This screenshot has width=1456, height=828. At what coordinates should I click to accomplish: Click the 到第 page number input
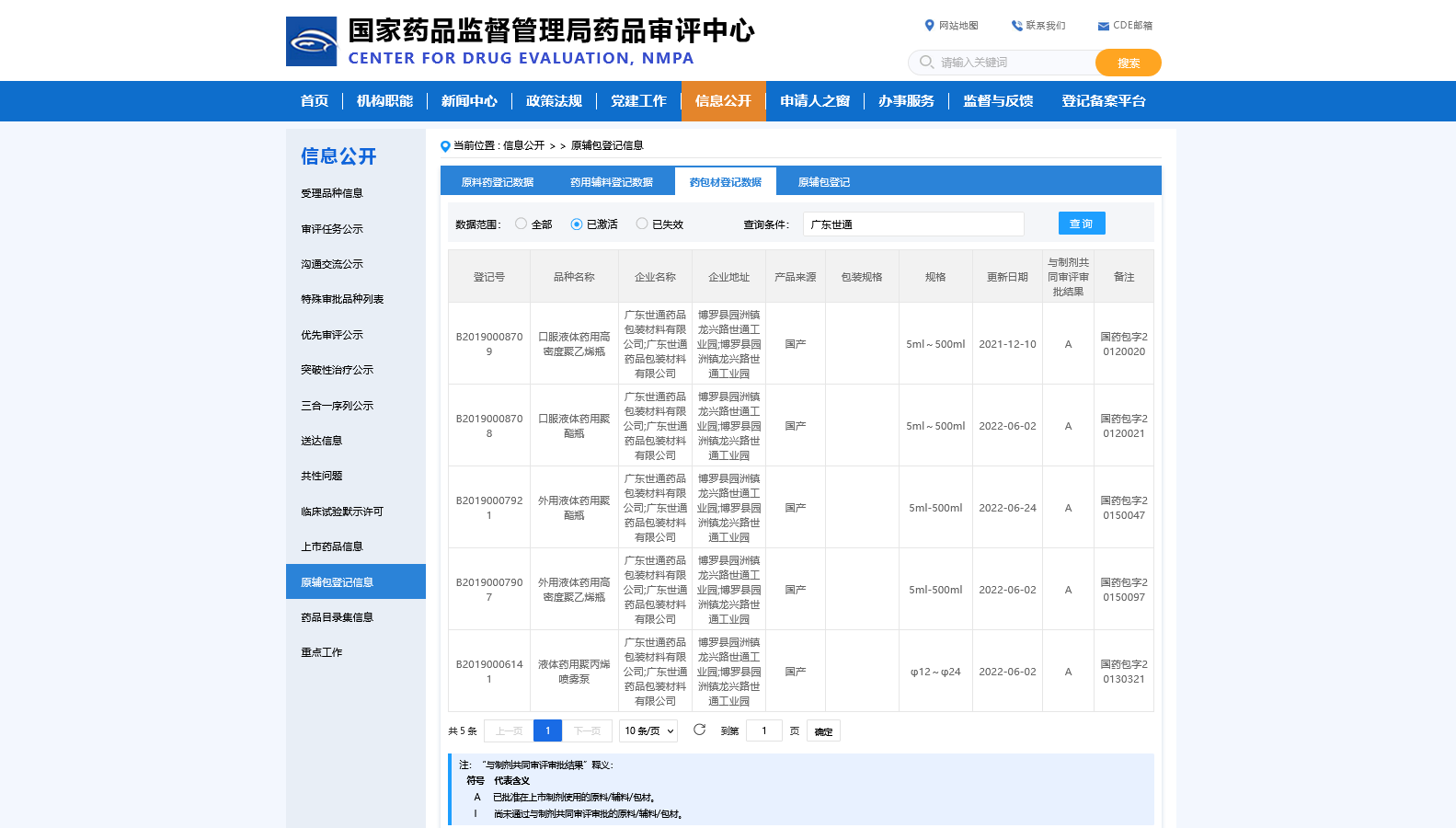click(x=763, y=730)
